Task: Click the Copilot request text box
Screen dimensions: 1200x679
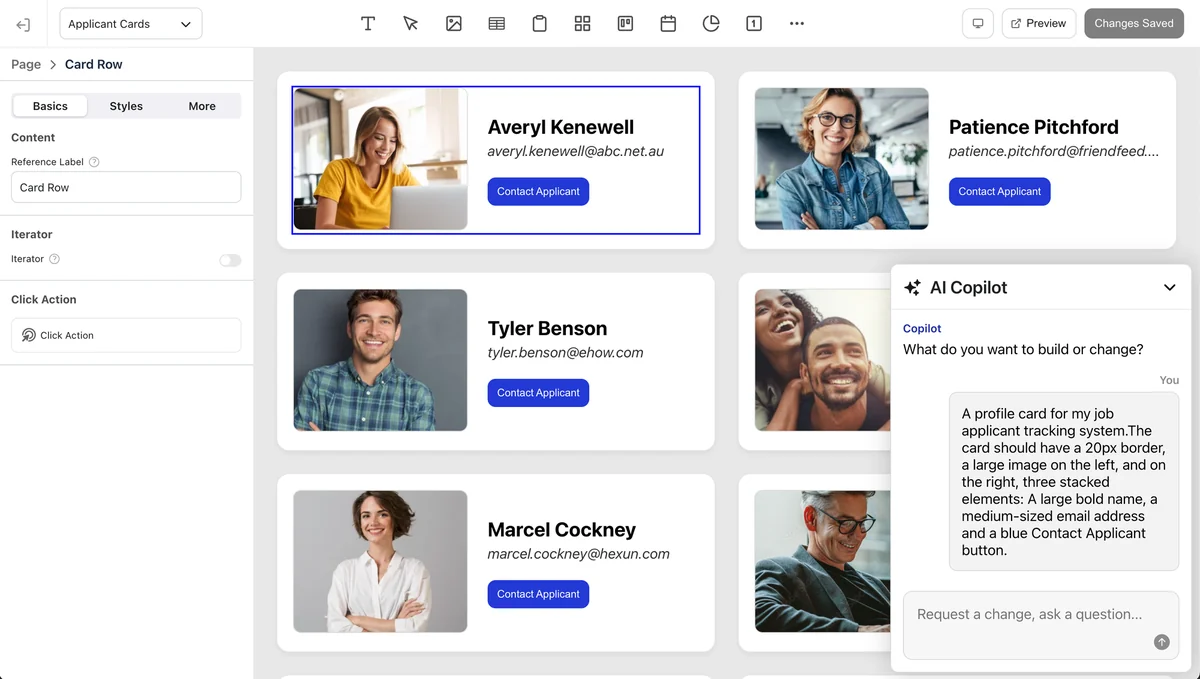Action: (1041, 625)
